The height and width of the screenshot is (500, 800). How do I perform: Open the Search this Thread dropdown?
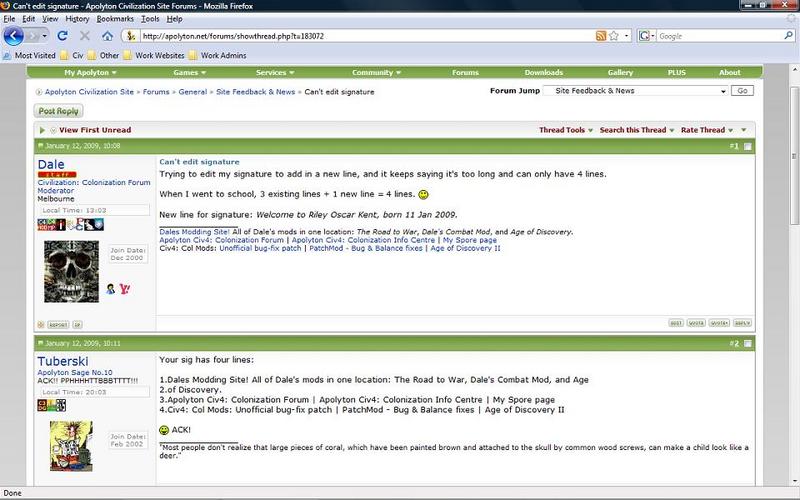636,130
